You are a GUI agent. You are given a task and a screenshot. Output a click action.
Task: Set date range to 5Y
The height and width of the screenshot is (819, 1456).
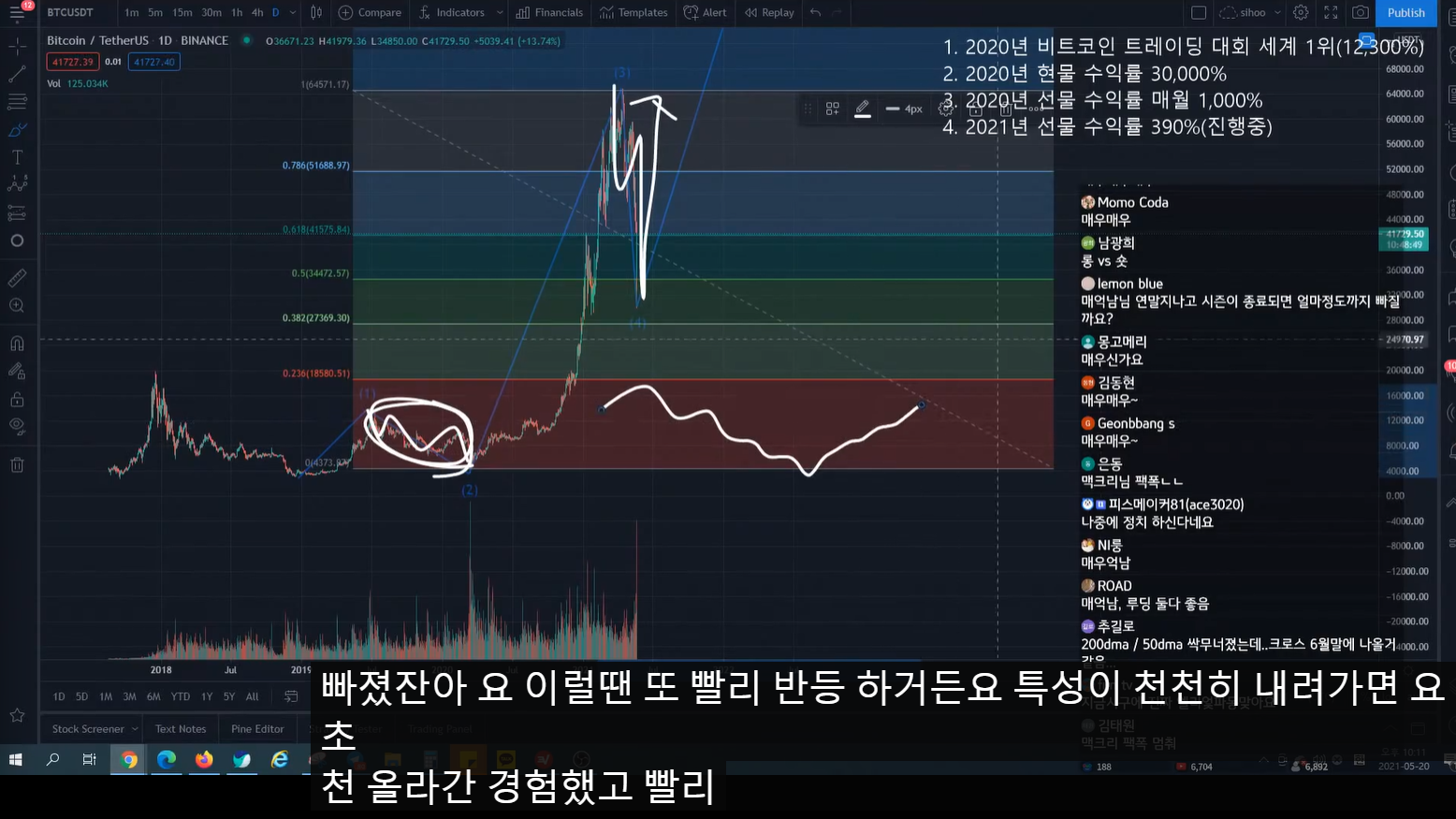click(x=229, y=696)
